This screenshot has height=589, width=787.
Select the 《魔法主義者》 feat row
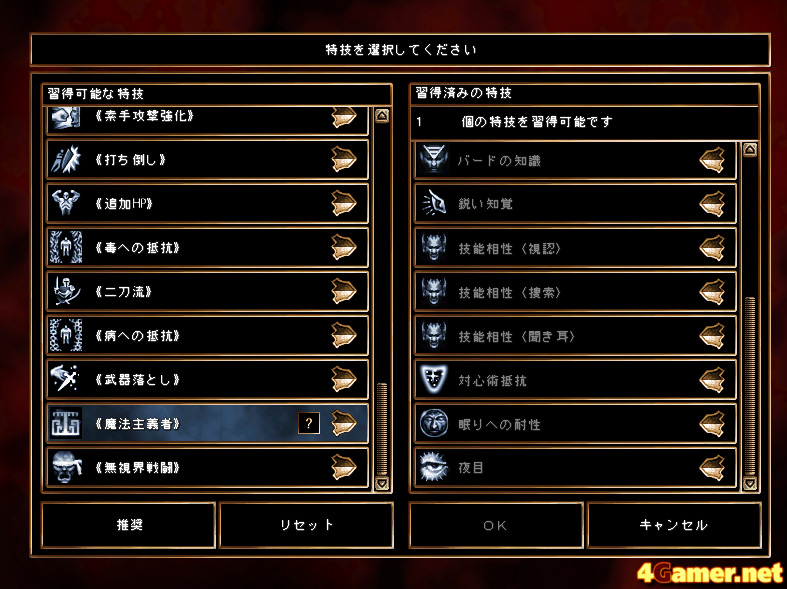pos(207,423)
